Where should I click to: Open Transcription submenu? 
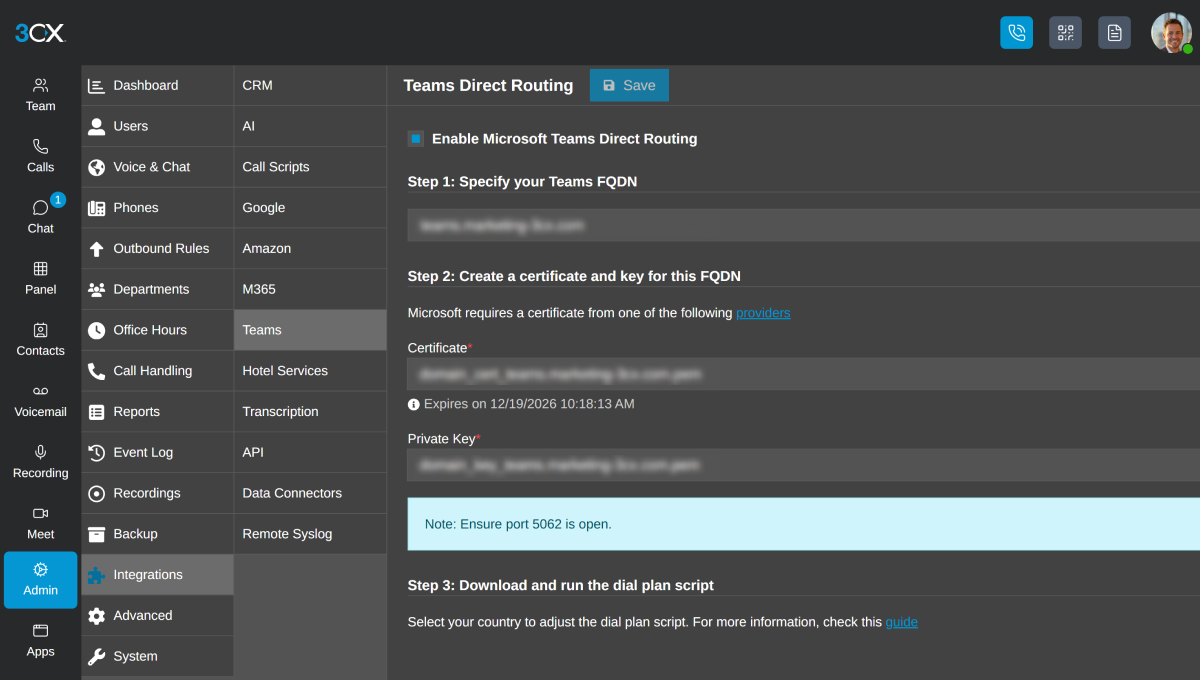310,412
